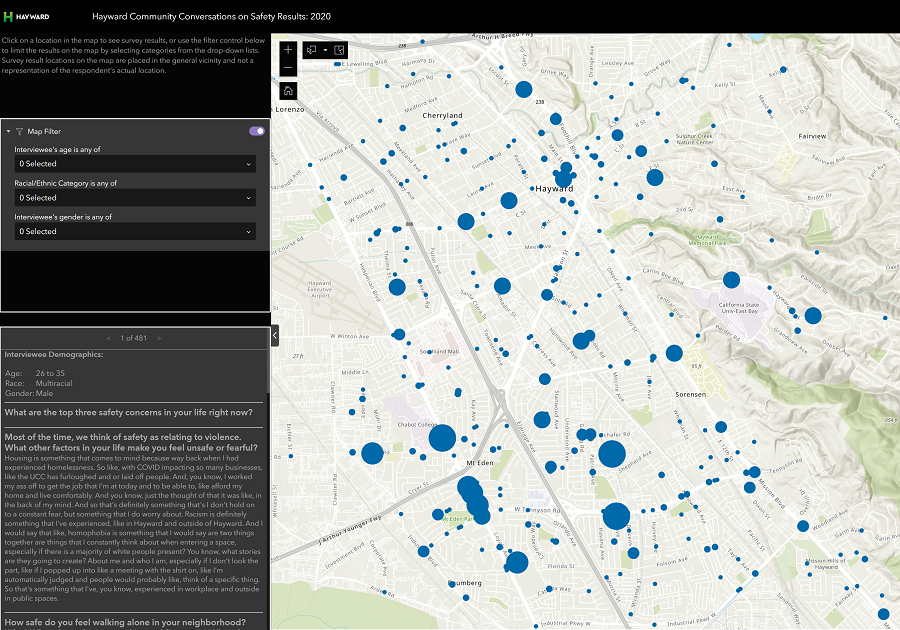Go to the next survey result
This screenshot has height=630, width=900.
pyautogui.click(x=158, y=338)
